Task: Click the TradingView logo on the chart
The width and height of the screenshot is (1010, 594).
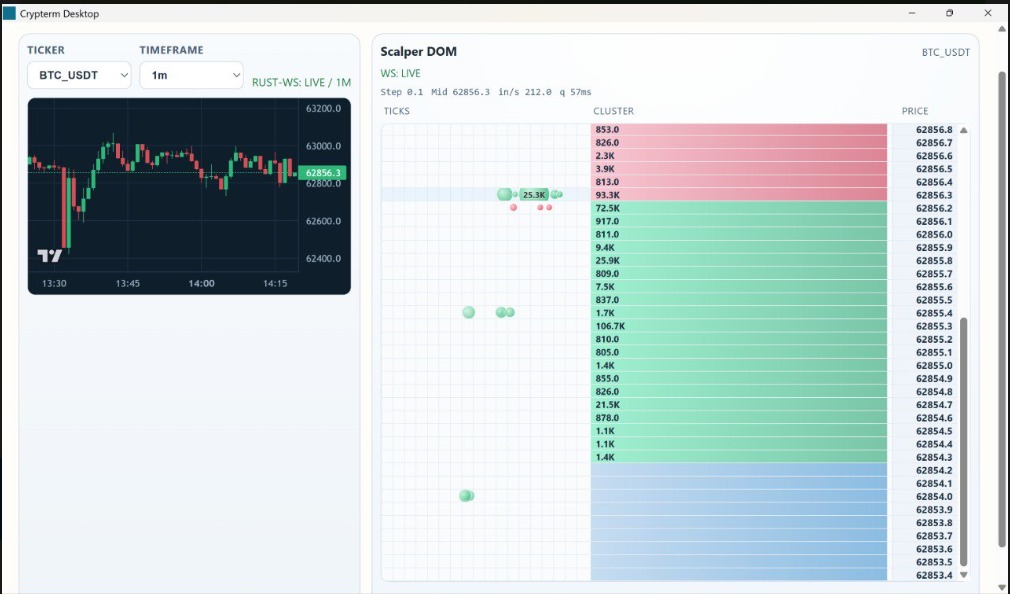Action: (49, 256)
